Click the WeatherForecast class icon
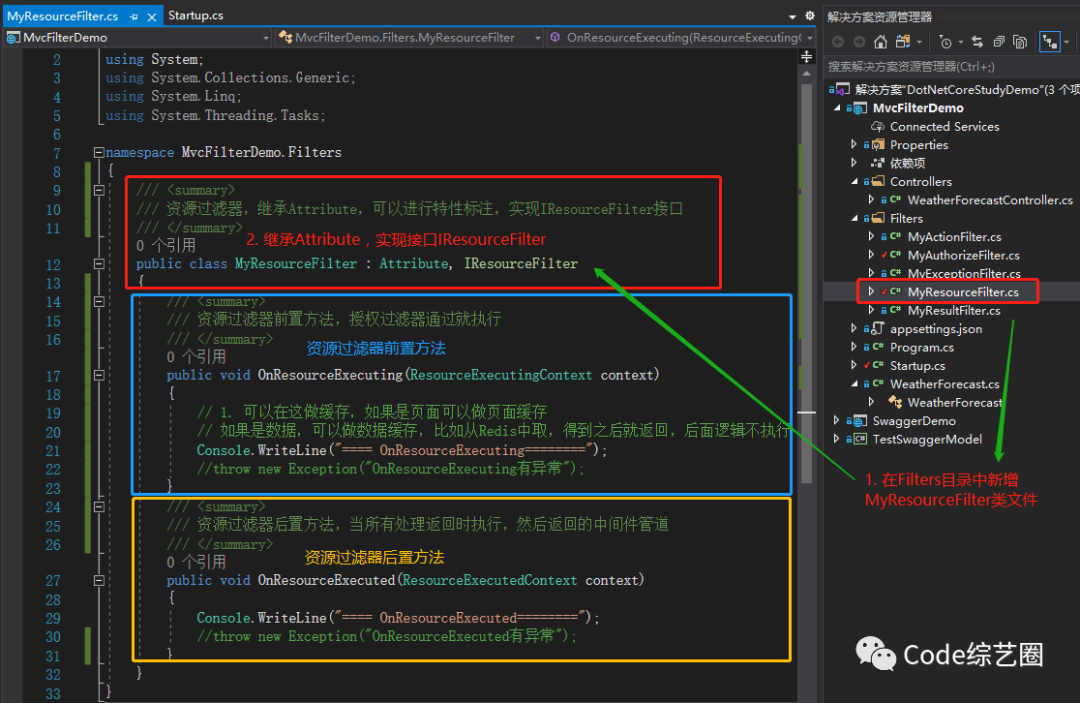Screen dimensions: 1080x703 click(x=895, y=402)
